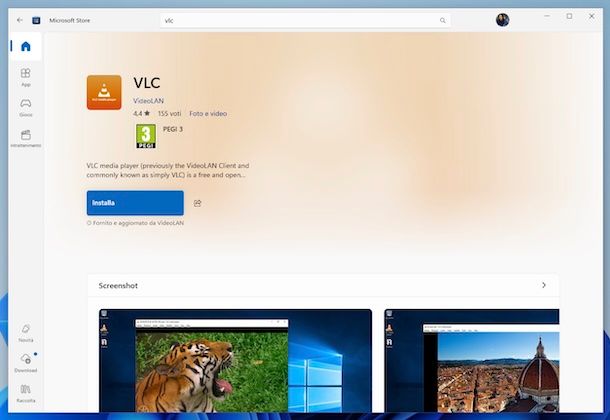Click the VLC app icon
This screenshot has height=420, width=610.
tap(104, 93)
